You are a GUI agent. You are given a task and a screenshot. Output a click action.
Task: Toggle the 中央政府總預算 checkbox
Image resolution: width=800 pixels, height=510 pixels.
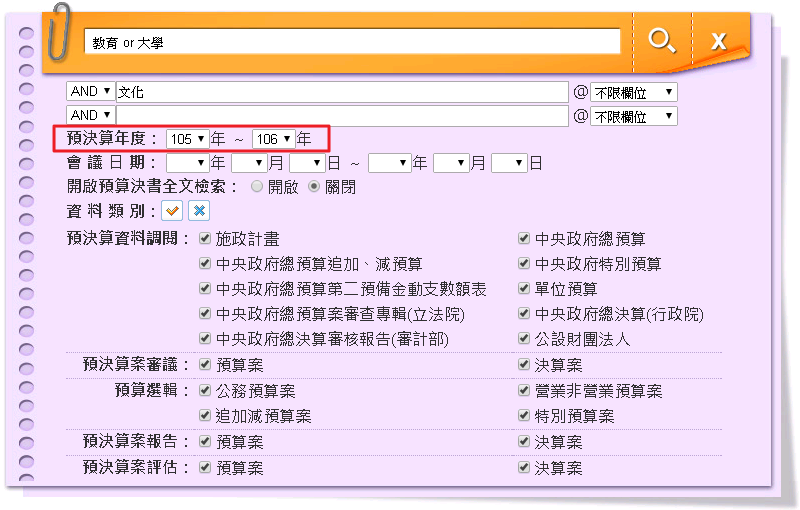tap(524, 239)
